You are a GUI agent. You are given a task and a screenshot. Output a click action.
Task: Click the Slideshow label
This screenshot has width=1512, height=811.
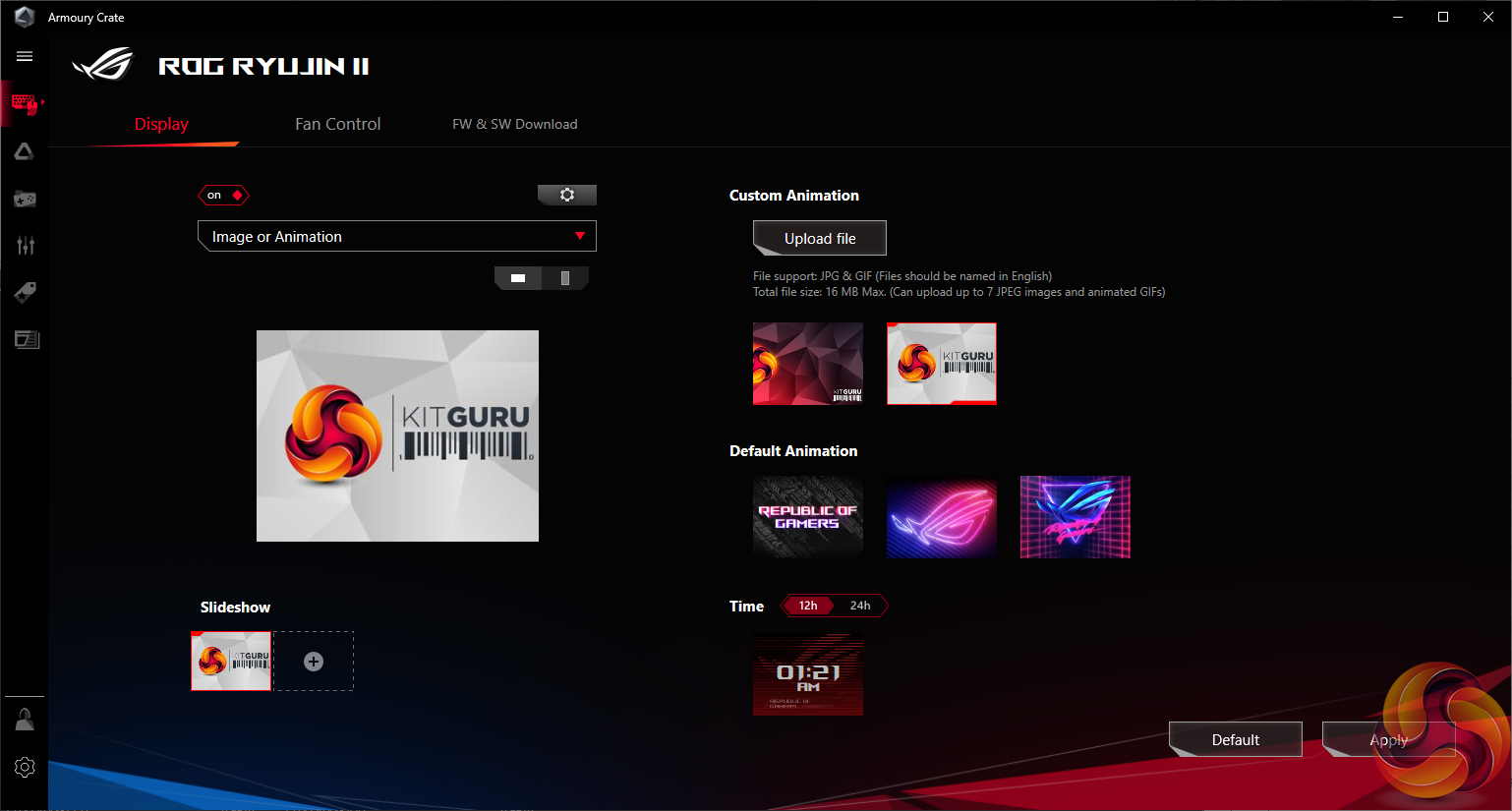235,608
